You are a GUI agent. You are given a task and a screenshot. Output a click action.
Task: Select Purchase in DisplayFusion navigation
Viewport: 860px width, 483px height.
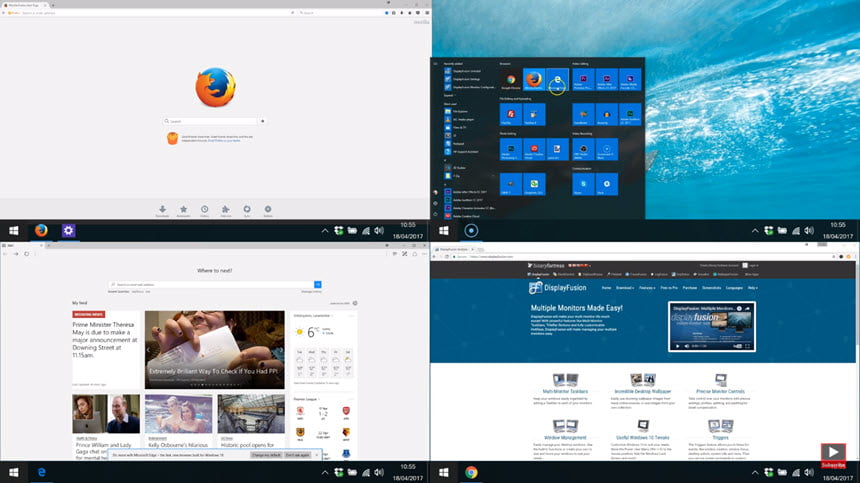pos(690,288)
